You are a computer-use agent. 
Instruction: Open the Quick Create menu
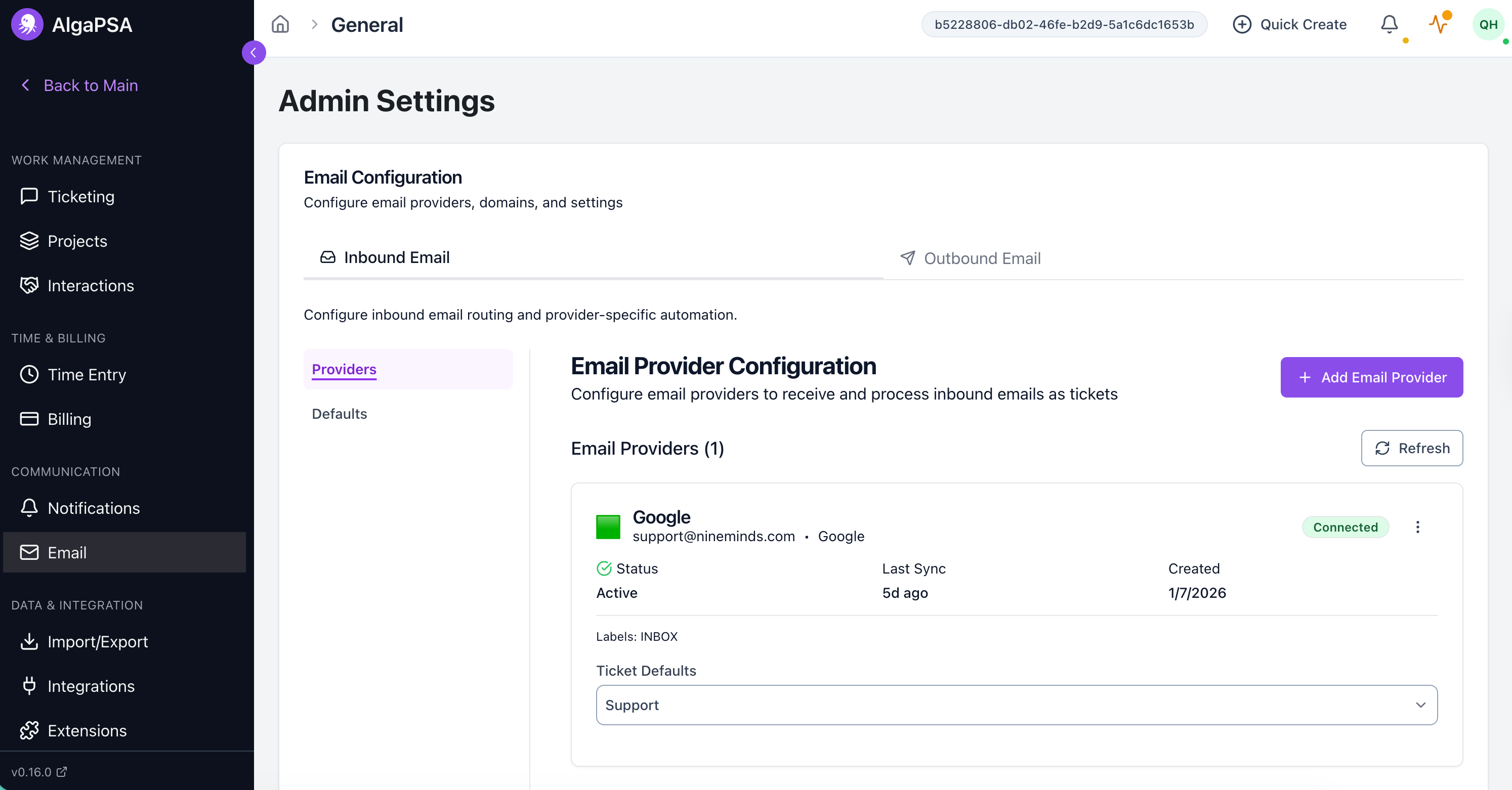tap(1289, 24)
